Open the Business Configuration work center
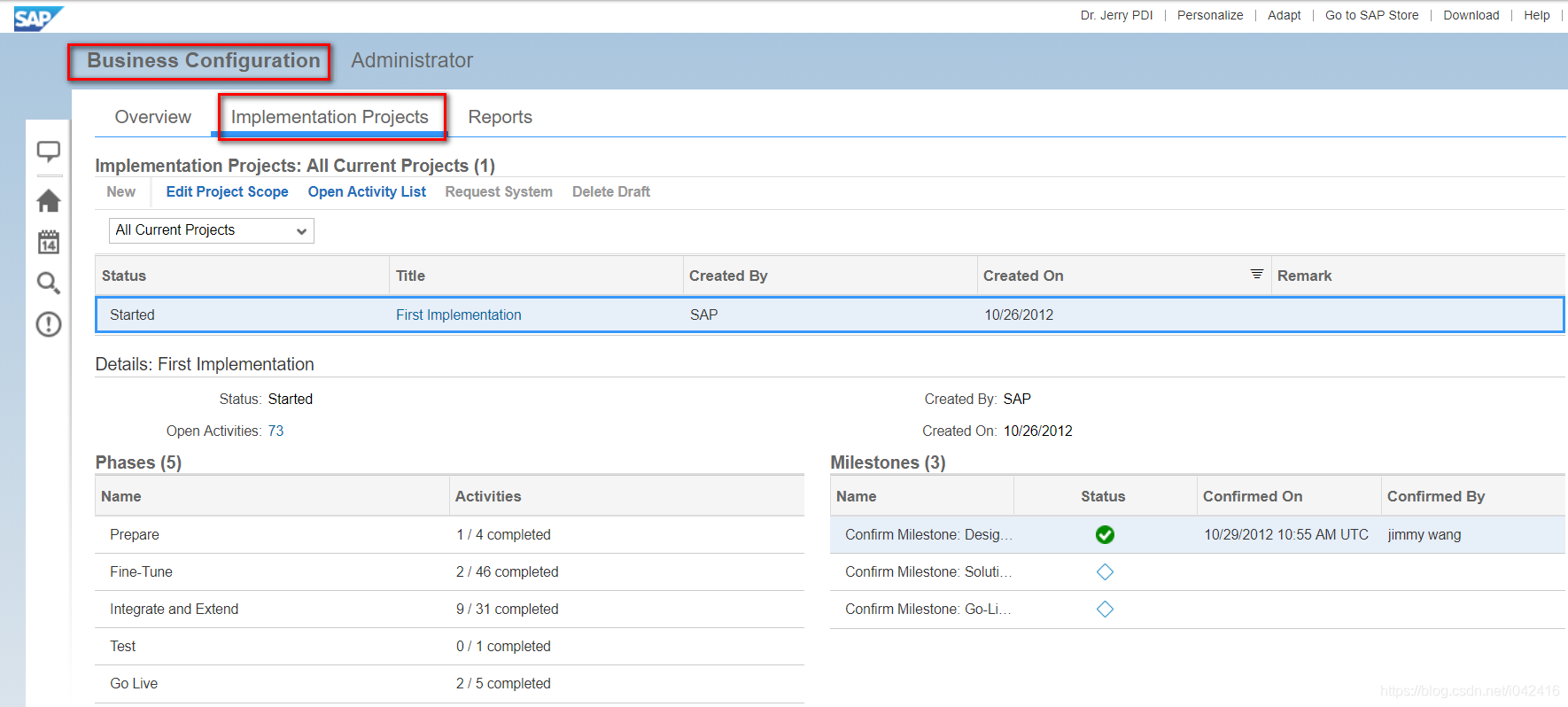 click(203, 60)
